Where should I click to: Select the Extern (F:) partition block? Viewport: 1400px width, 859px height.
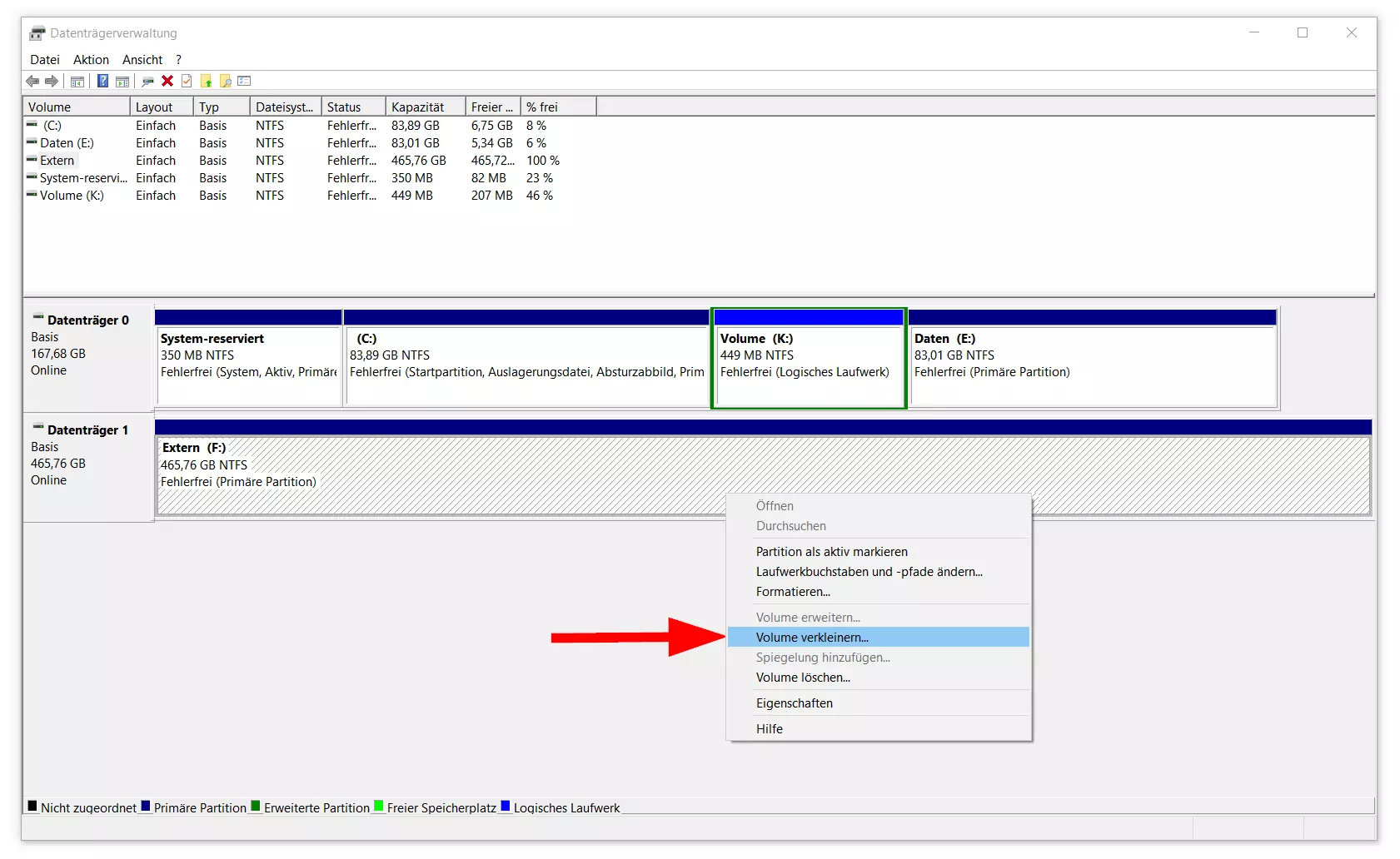763,466
